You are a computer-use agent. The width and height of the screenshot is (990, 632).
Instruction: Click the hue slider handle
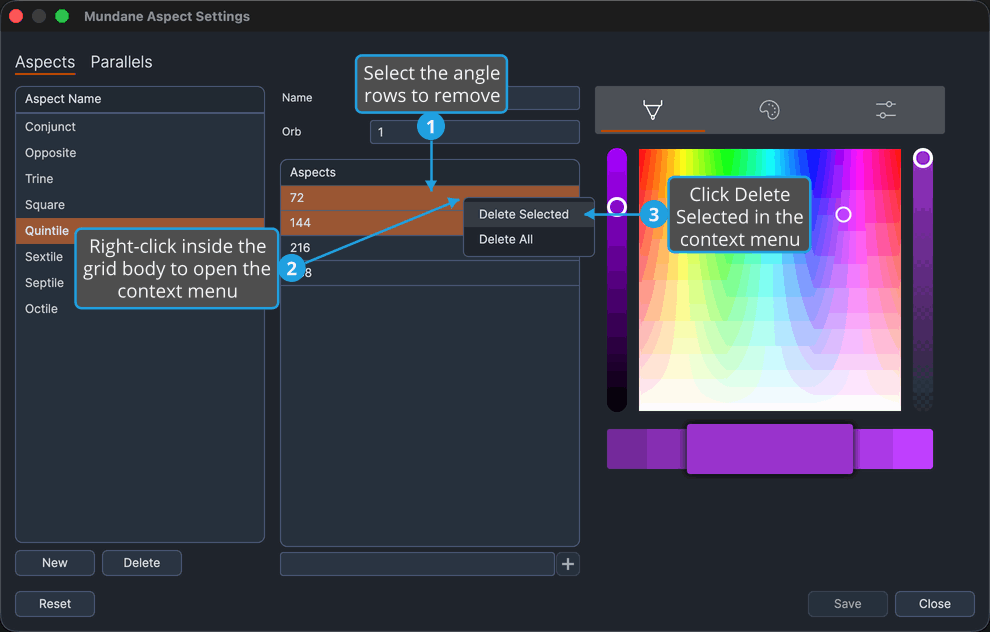pyautogui.click(x=617, y=206)
